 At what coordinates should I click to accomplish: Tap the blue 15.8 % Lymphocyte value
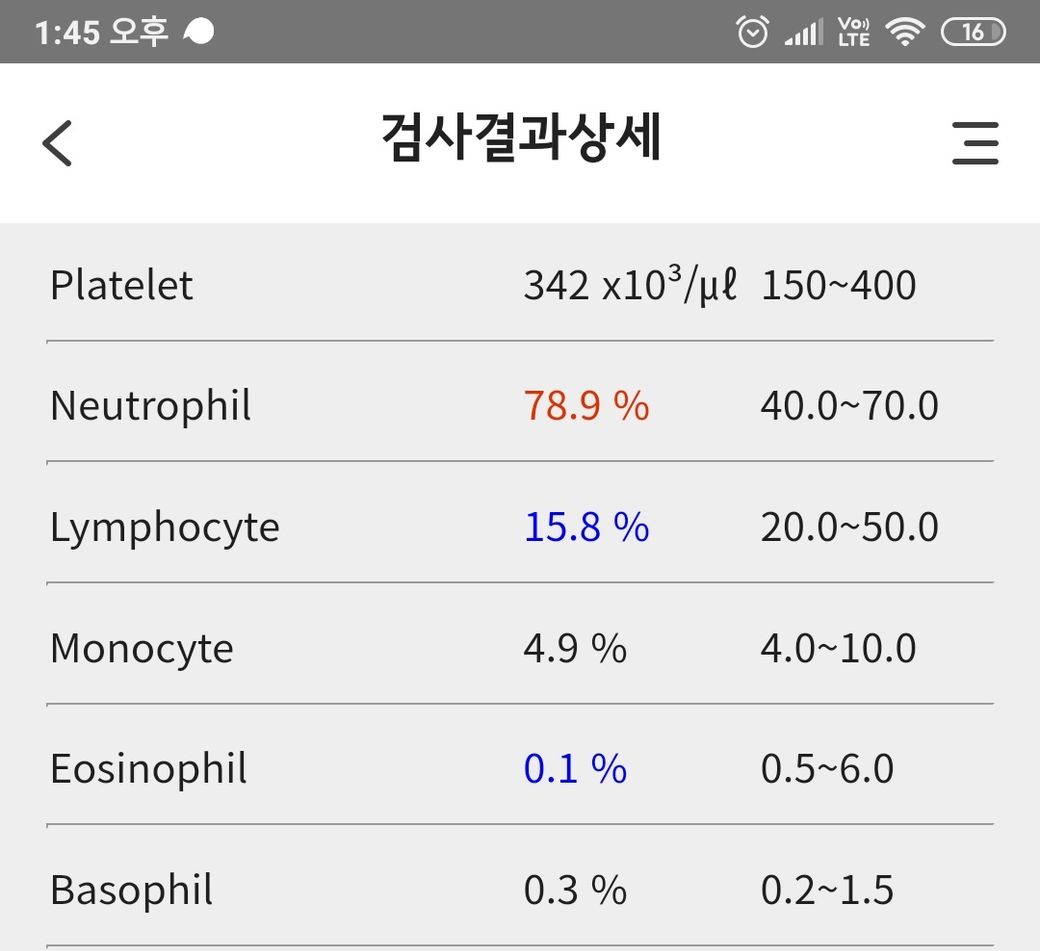(586, 527)
